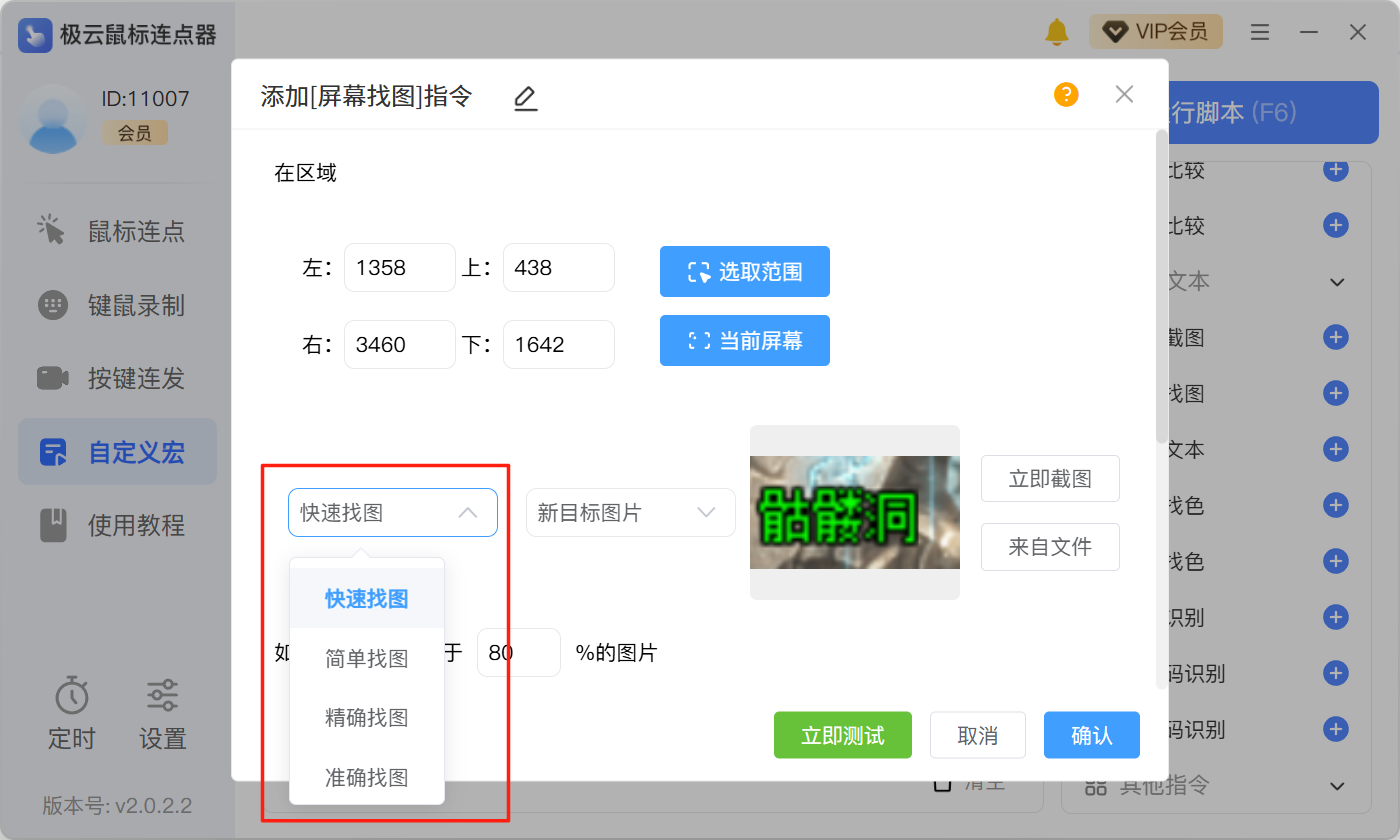The image size is (1400, 840).
Task: Select 简单找图 from the dropdown list
Action: point(367,659)
